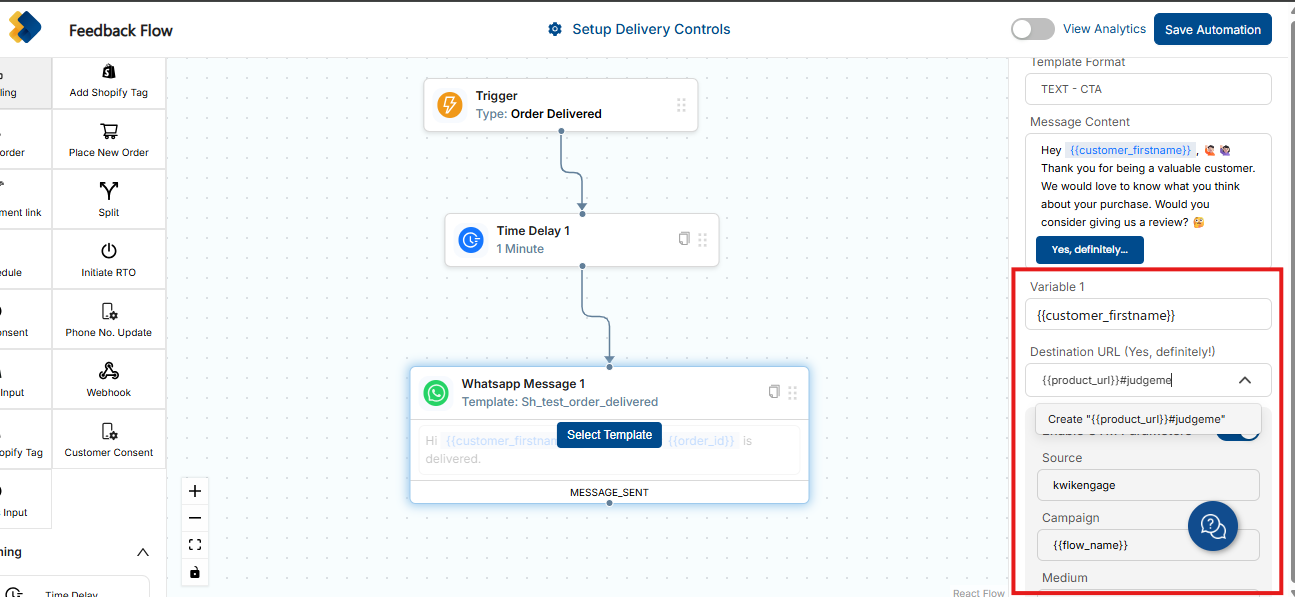Expand the Destination URL dropdown chevron
The width and height of the screenshot is (1295, 597).
(x=1245, y=380)
